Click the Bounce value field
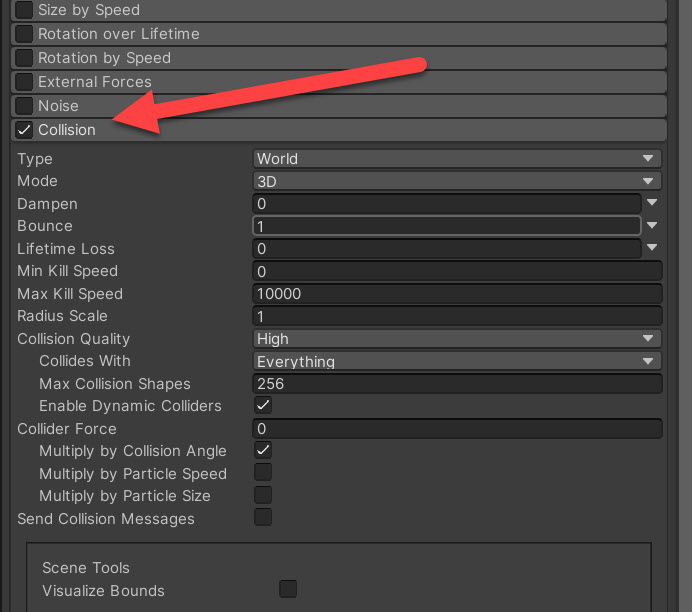The image size is (692, 612). [x=447, y=226]
